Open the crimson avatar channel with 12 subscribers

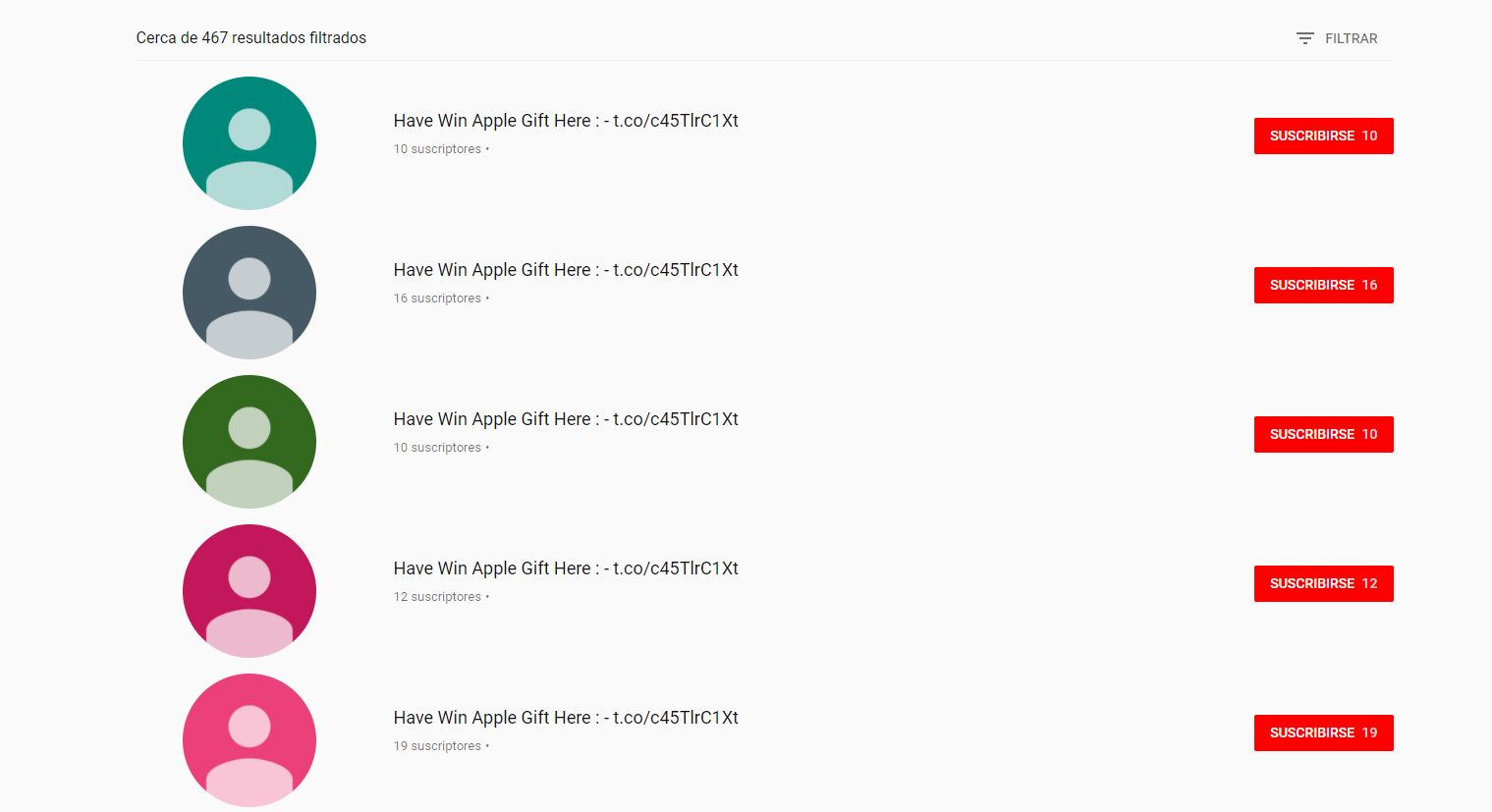(249, 591)
